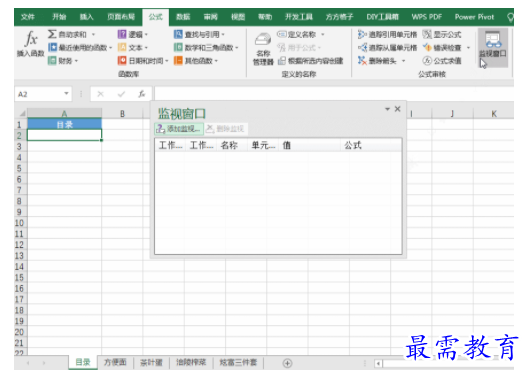Open the 涪陵榨菜 sheet tab

[x=191, y=362]
